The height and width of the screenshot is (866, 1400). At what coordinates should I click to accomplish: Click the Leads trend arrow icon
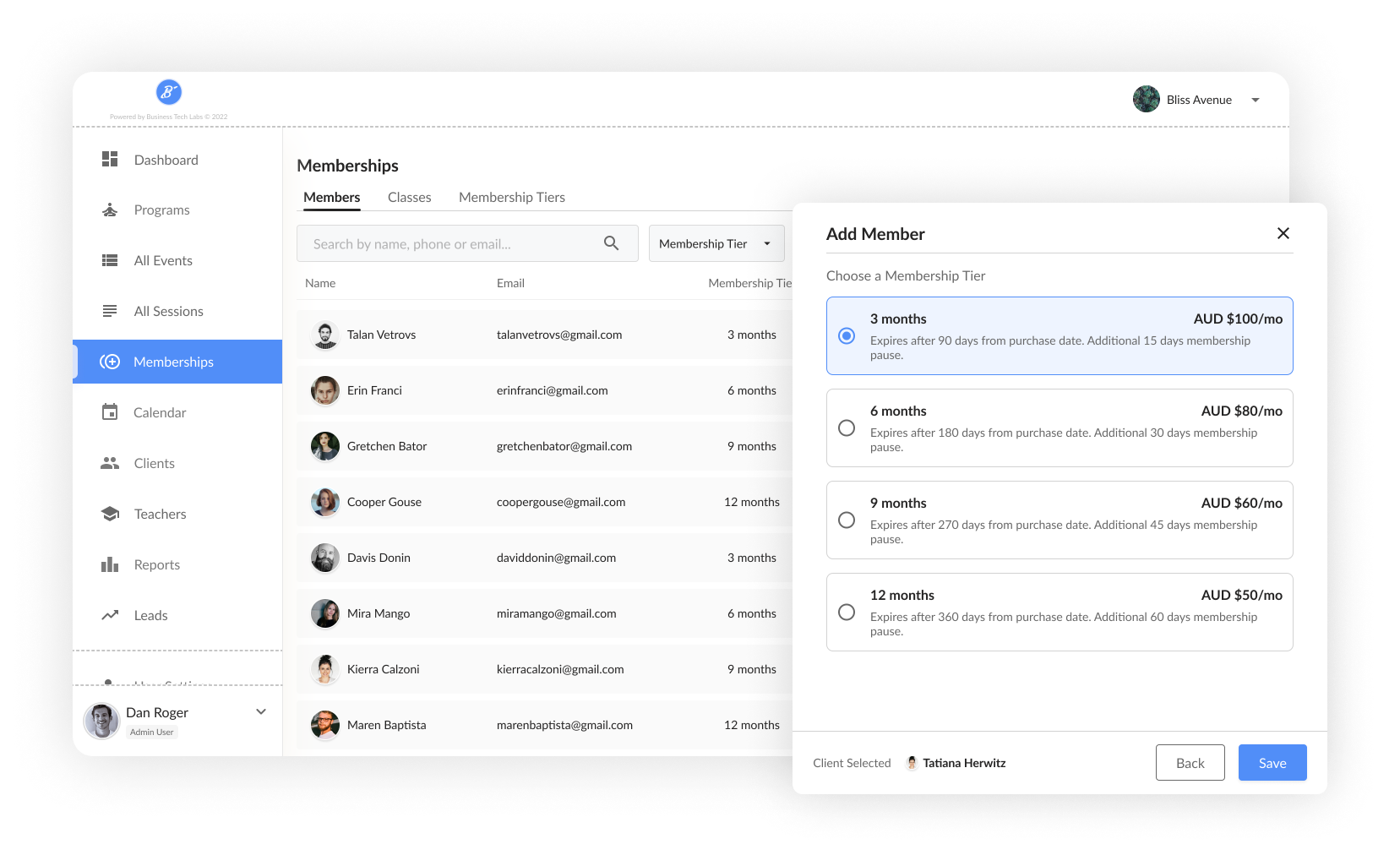(110, 615)
